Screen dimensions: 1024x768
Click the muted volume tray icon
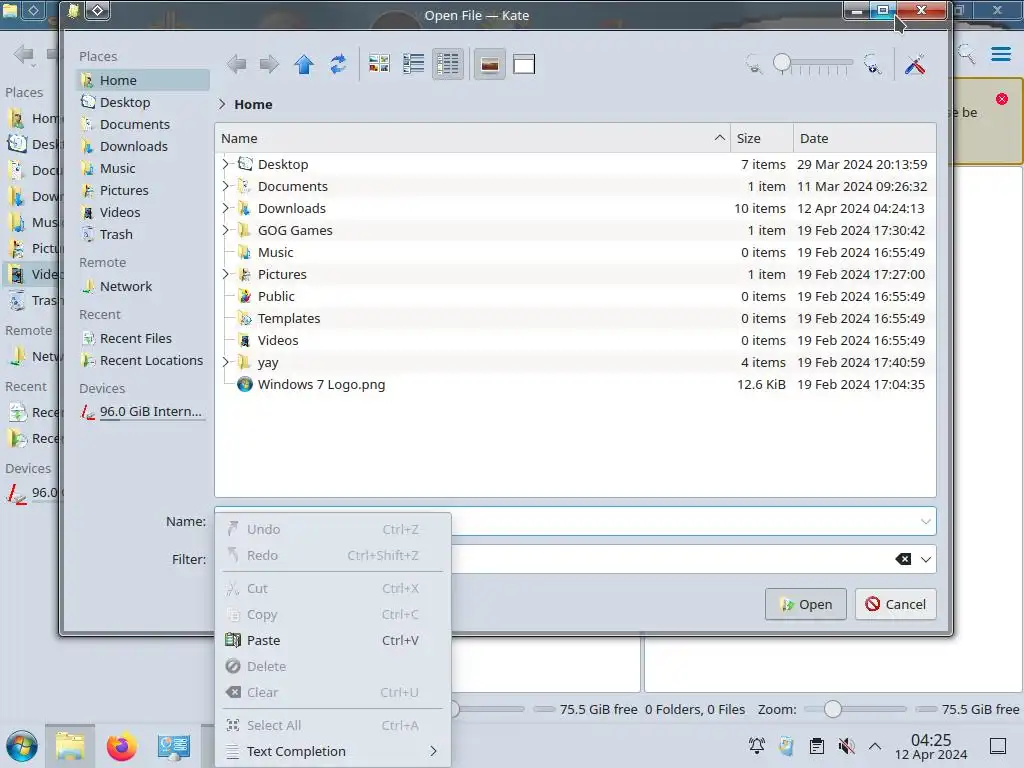846,746
